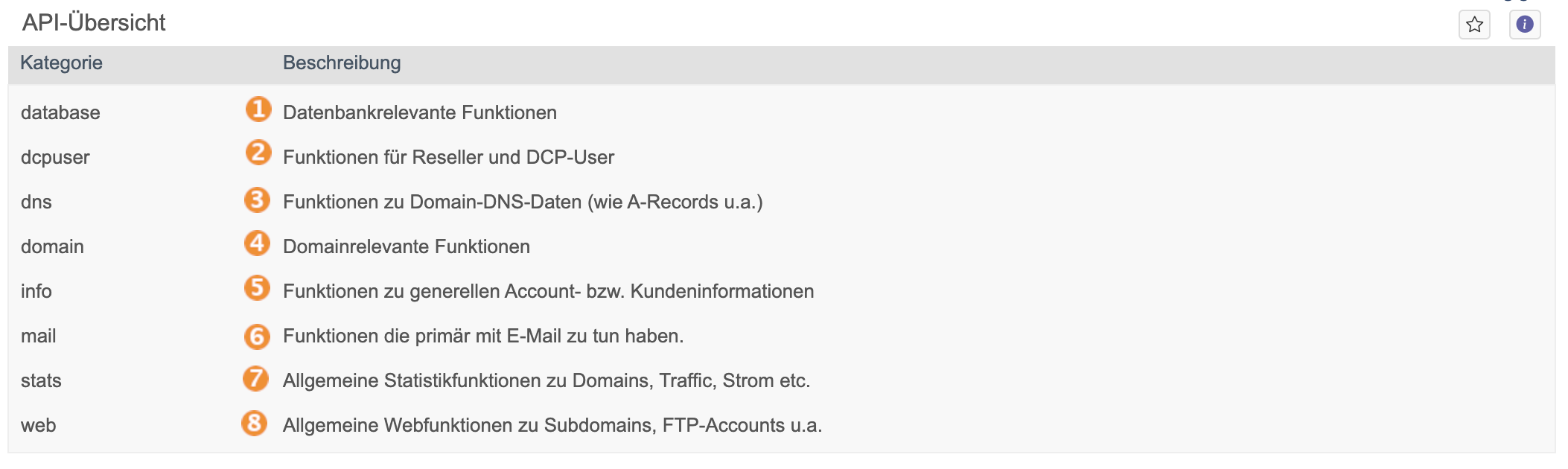This screenshot has width=1568, height=469.
Task: Click the Kategorie column header
Action: (61, 63)
